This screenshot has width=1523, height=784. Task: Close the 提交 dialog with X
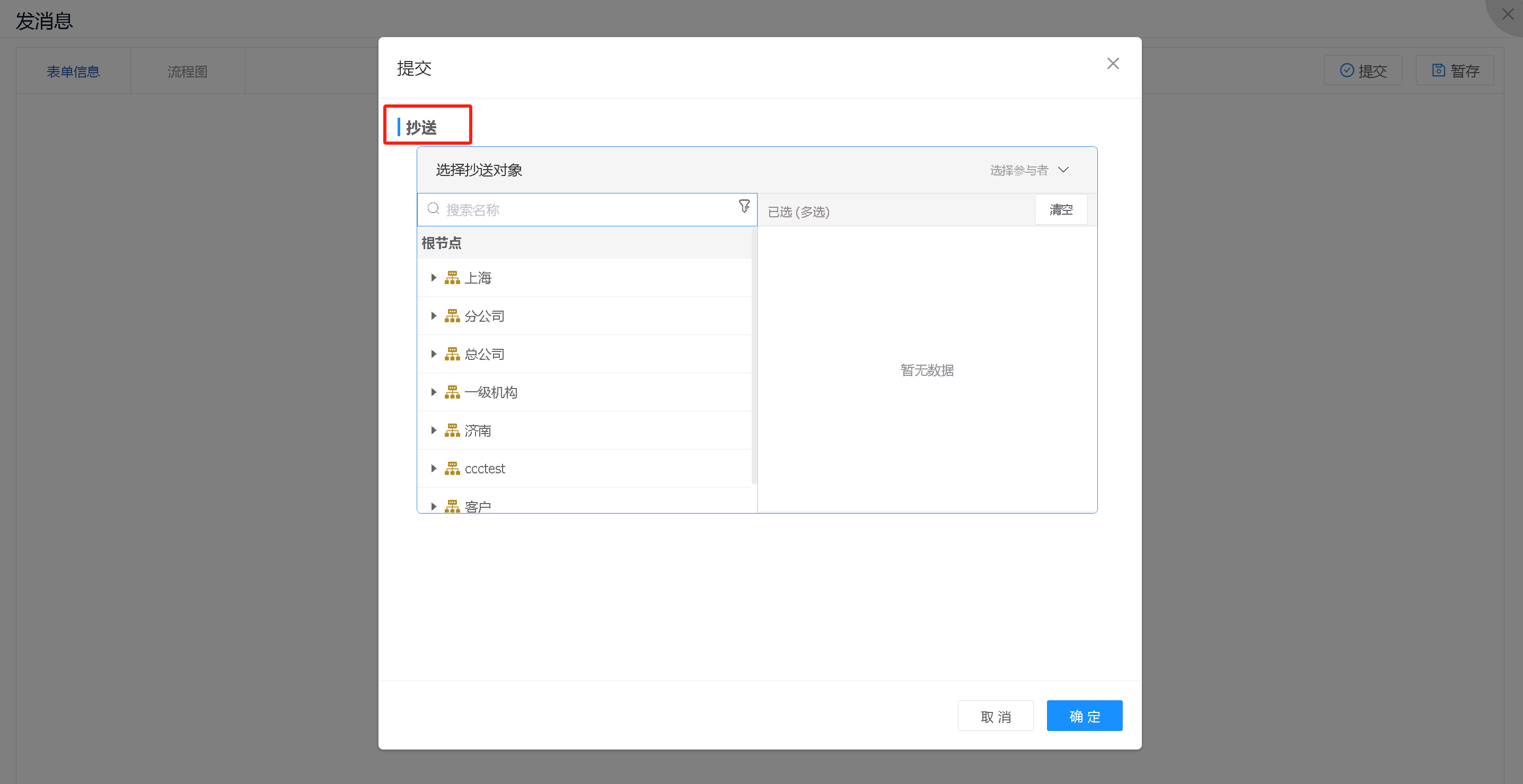coord(1113,63)
